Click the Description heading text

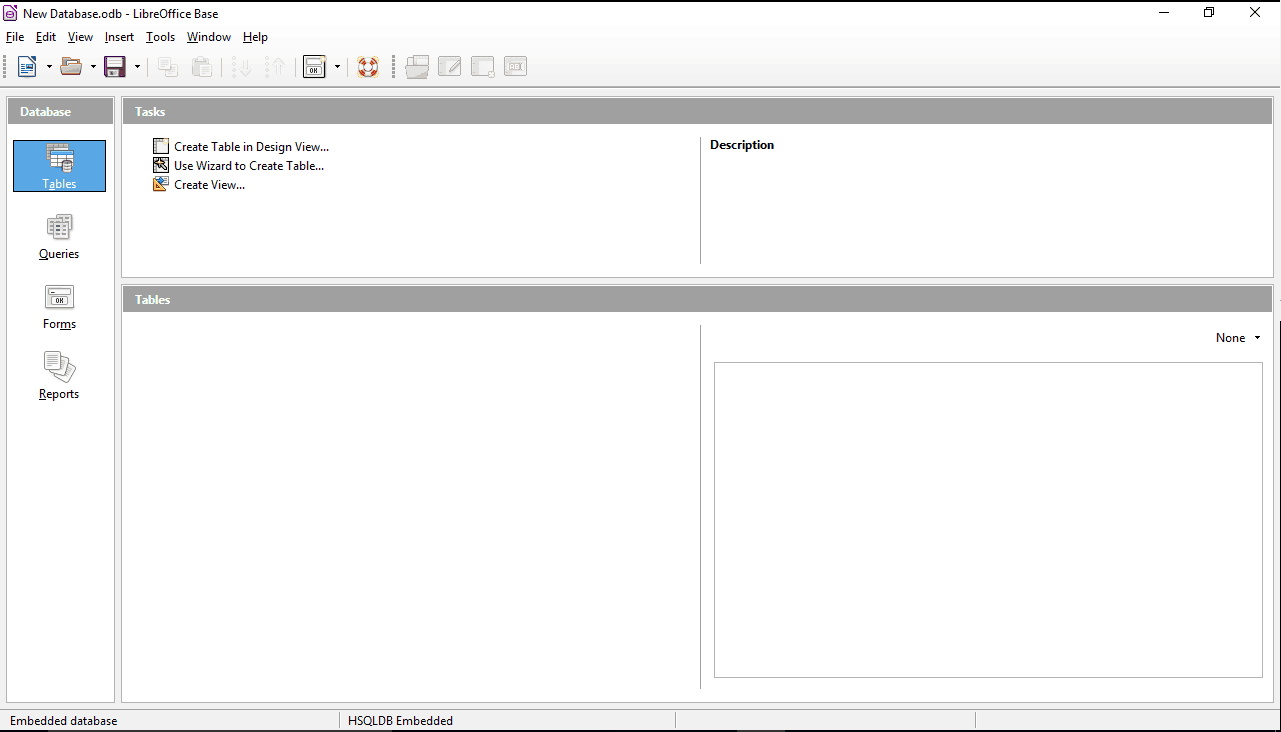tap(742, 145)
